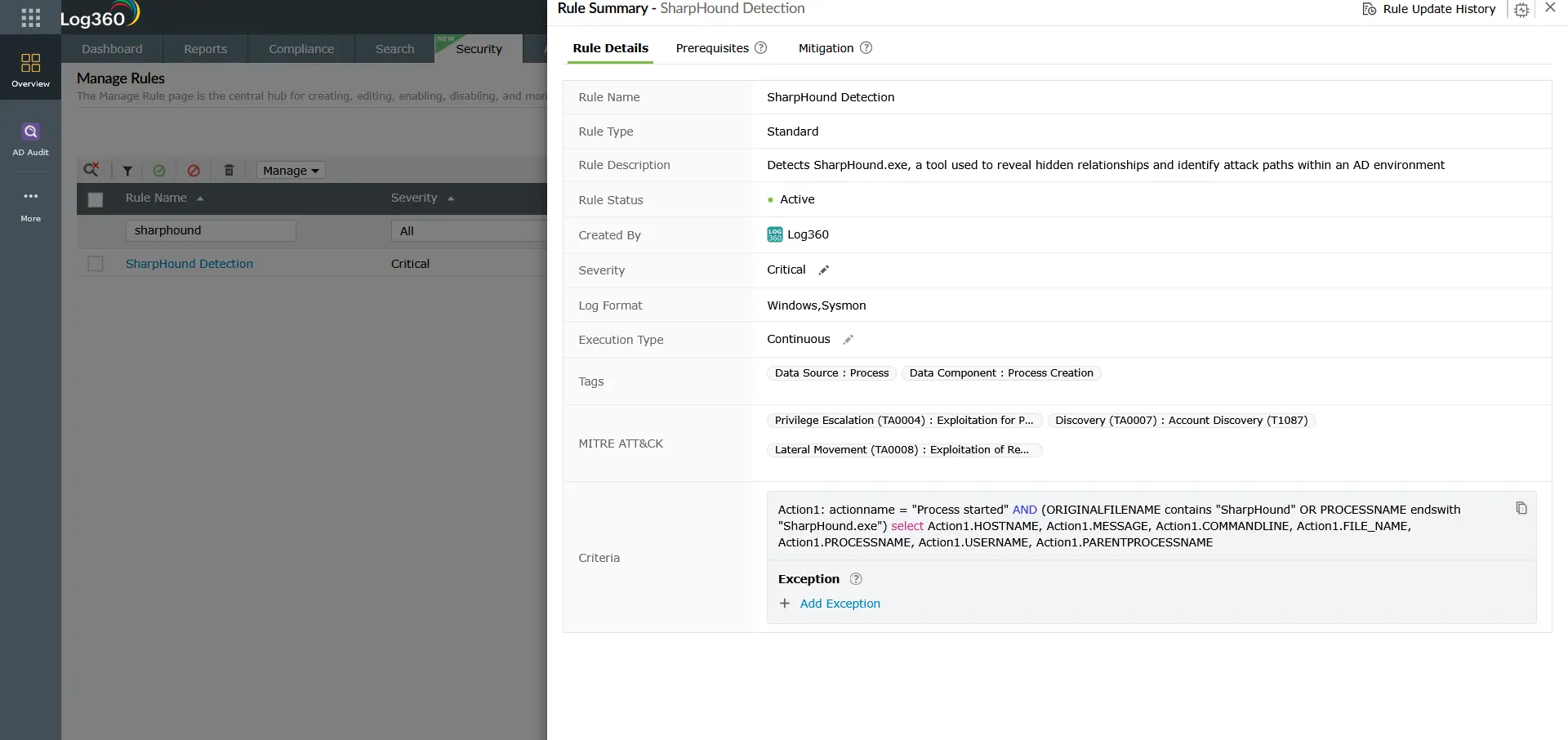Copy the rule criteria to clipboard
The image size is (1568, 740).
(1521, 508)
